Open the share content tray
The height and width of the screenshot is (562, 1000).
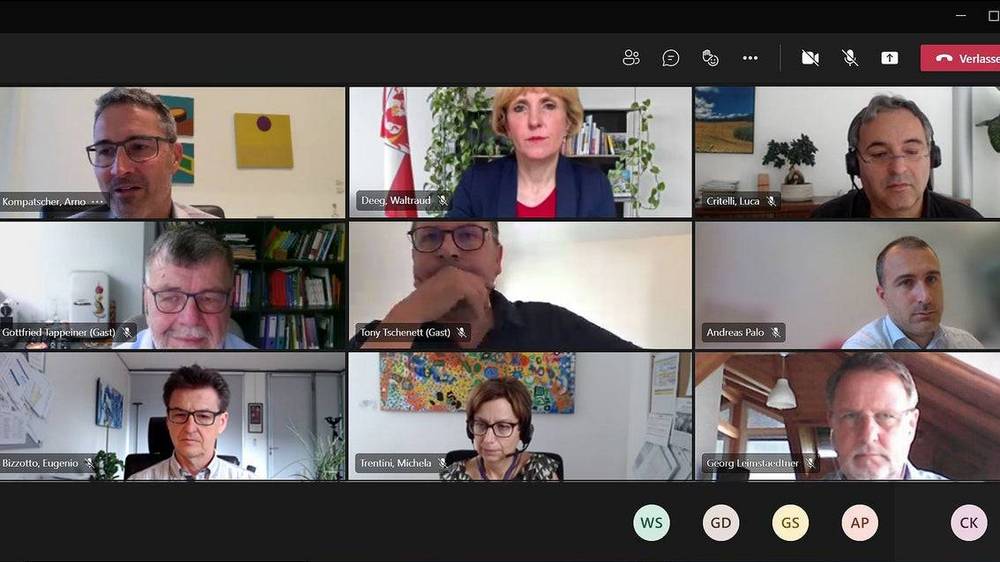[890, 58]
